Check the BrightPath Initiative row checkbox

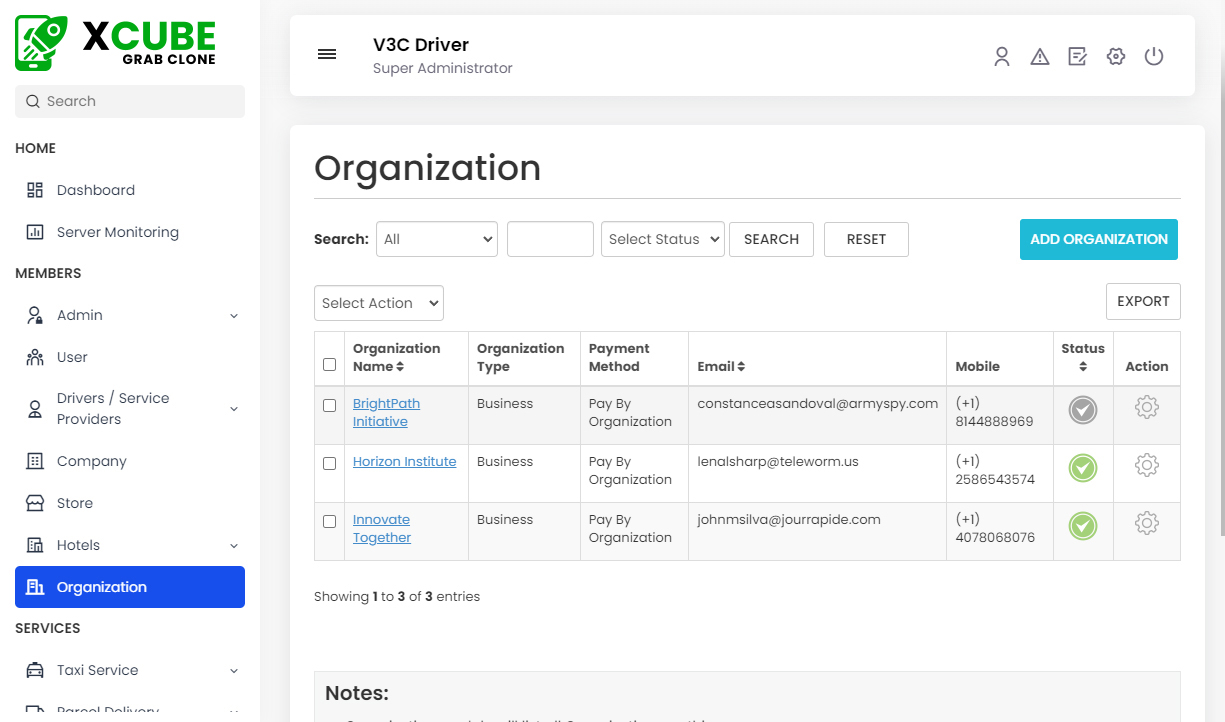329,406
